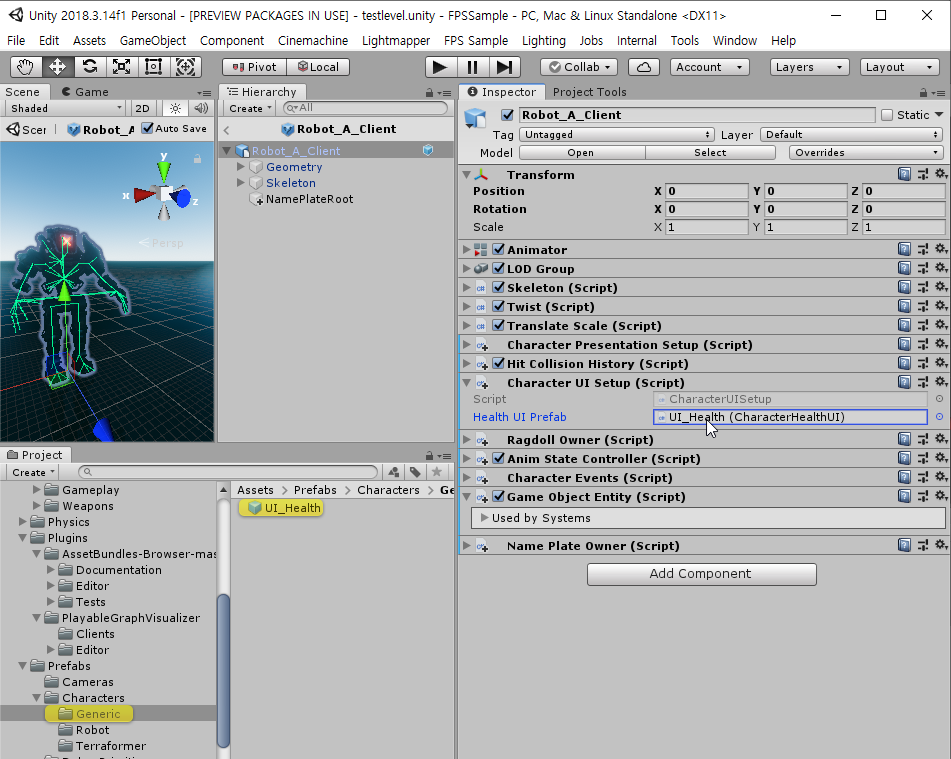Search by type in Project panel

point(394,472)
